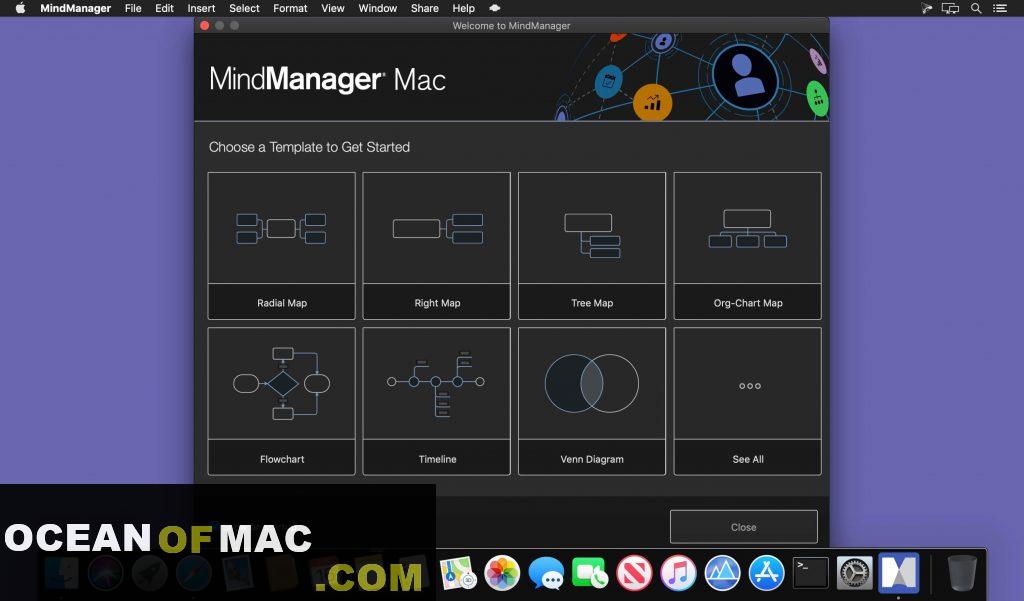Open the Apple menu
Image resolution: width=1024 pixels, height=601 pixels.
coord(20,8)
